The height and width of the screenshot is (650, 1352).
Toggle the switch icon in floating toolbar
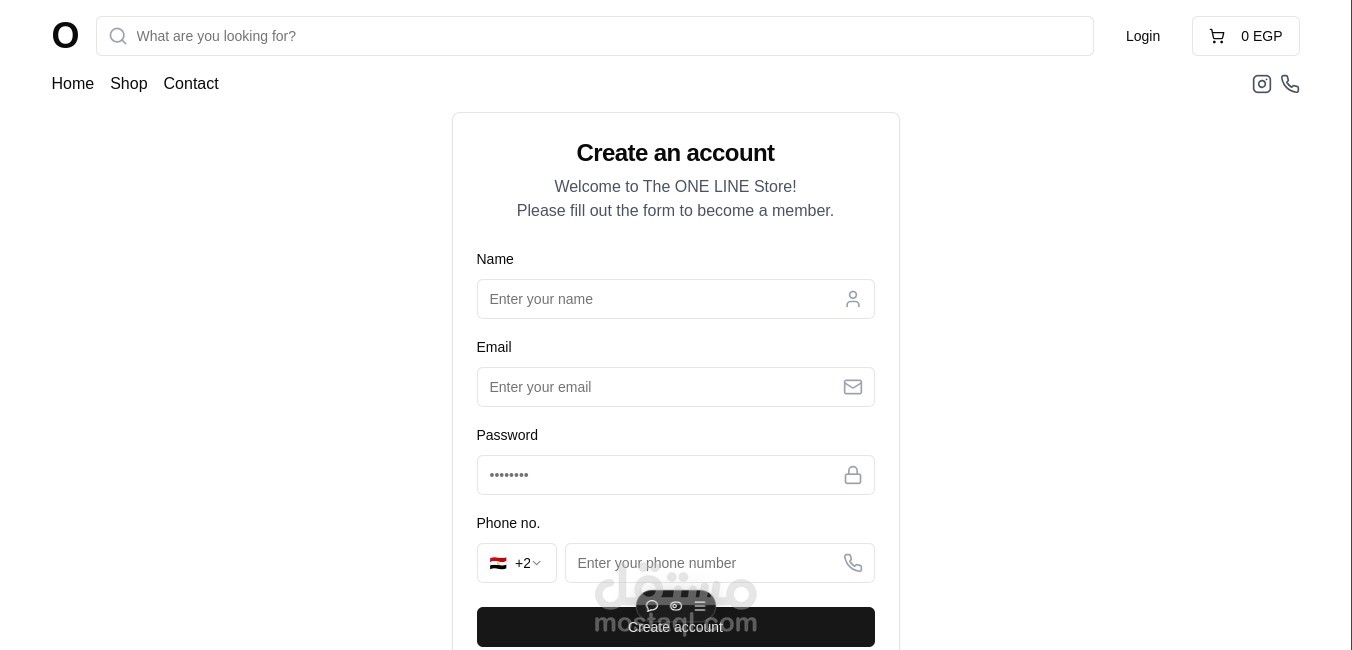click(676, 606)
